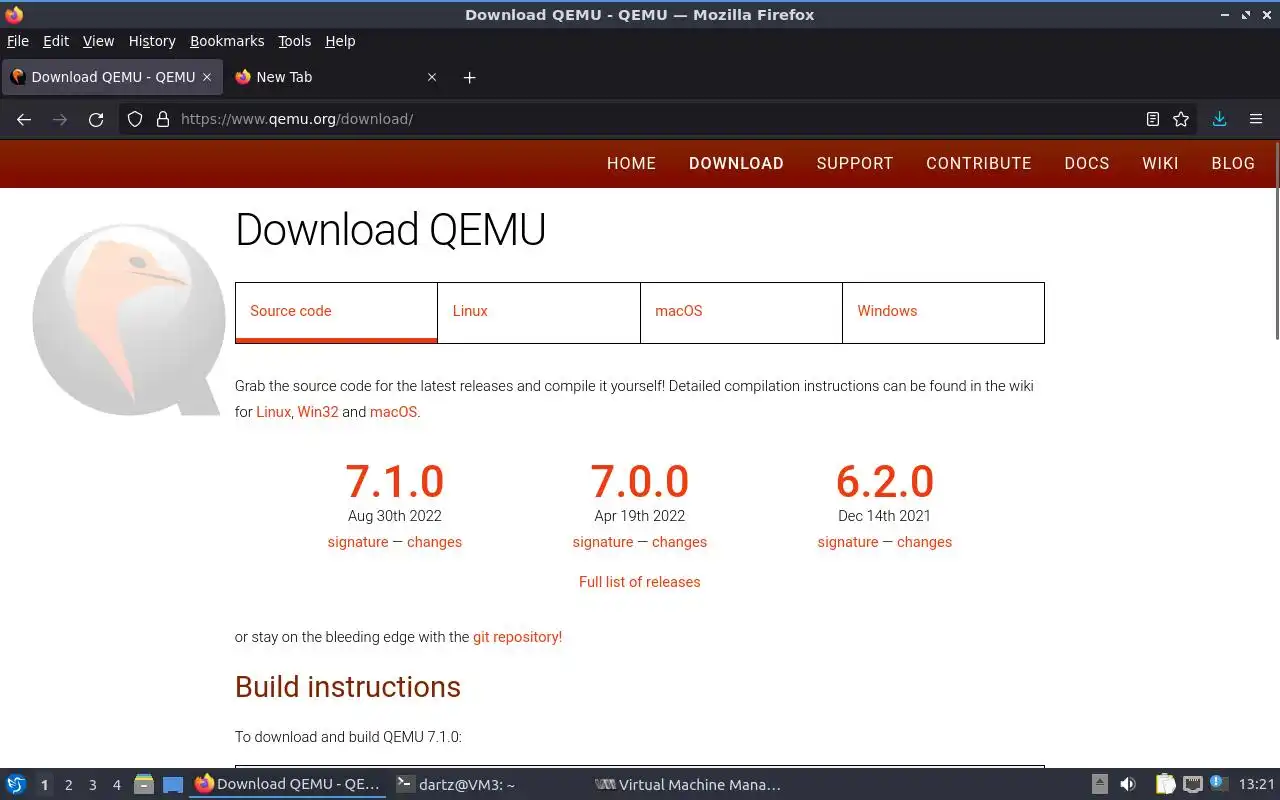Screen dimensions: 1280x800
Task: Click the QEMU bird logo image
Action: pos(128,318)
